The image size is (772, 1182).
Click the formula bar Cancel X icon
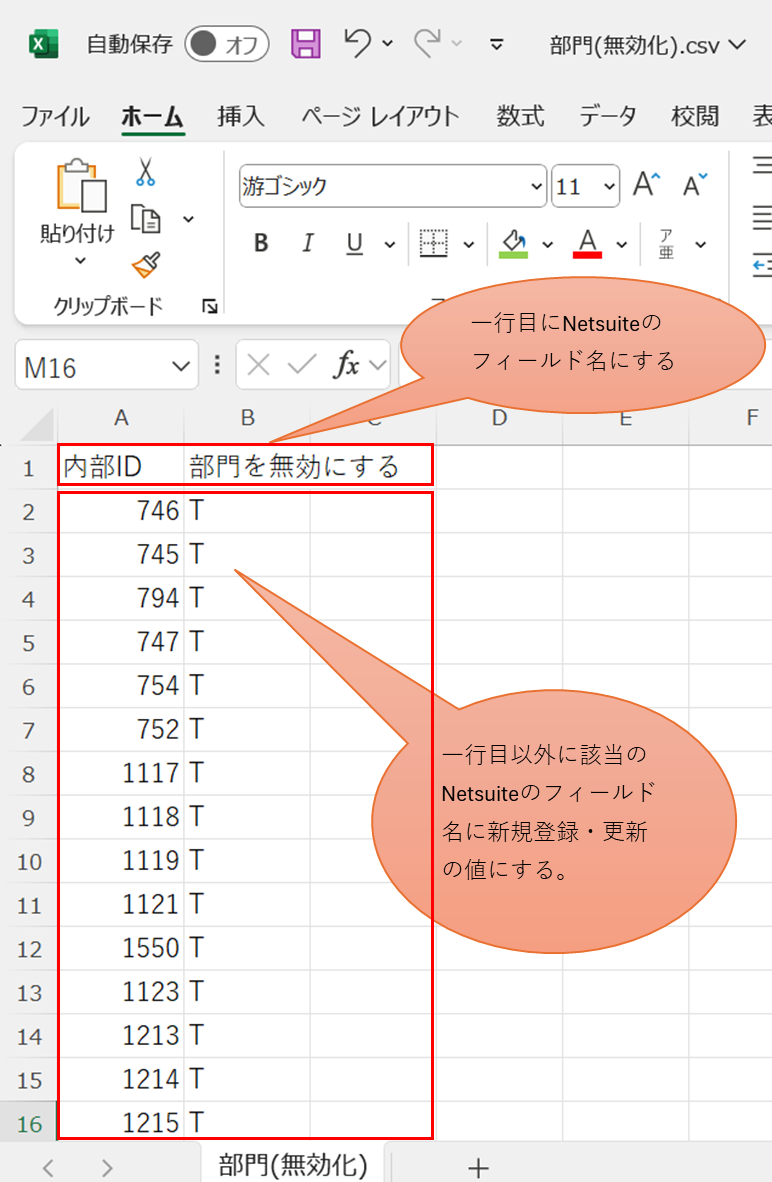point(259,366)
